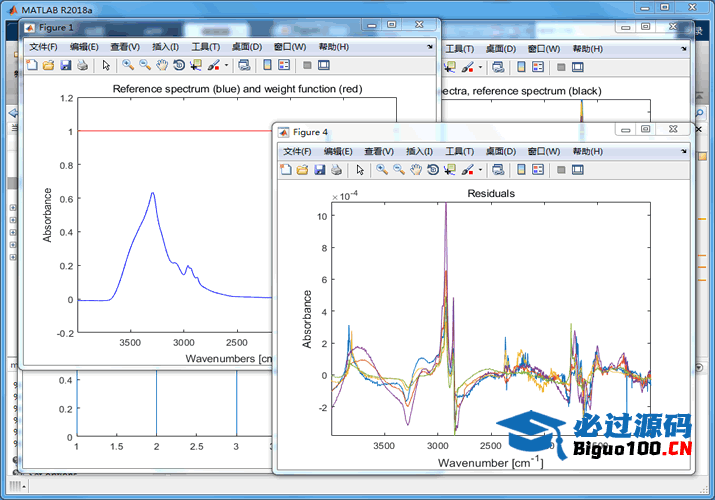Image resolution: width=715 pixels, height=500 pixels.
Task: Click Data Cursor icon in background figure toolbar
Action: (x=450, y=67)
